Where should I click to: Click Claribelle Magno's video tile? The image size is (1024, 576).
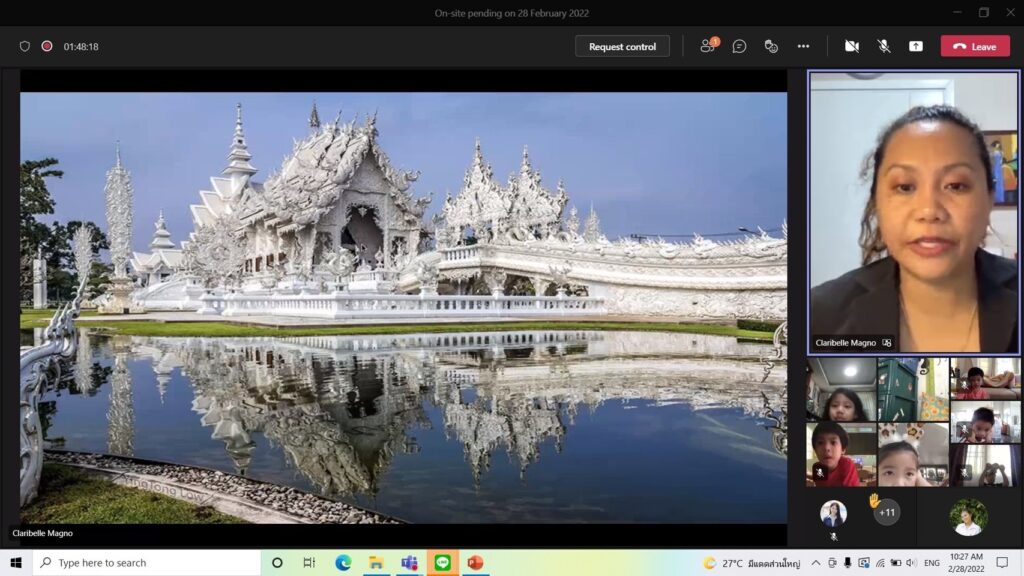point(914,212)
